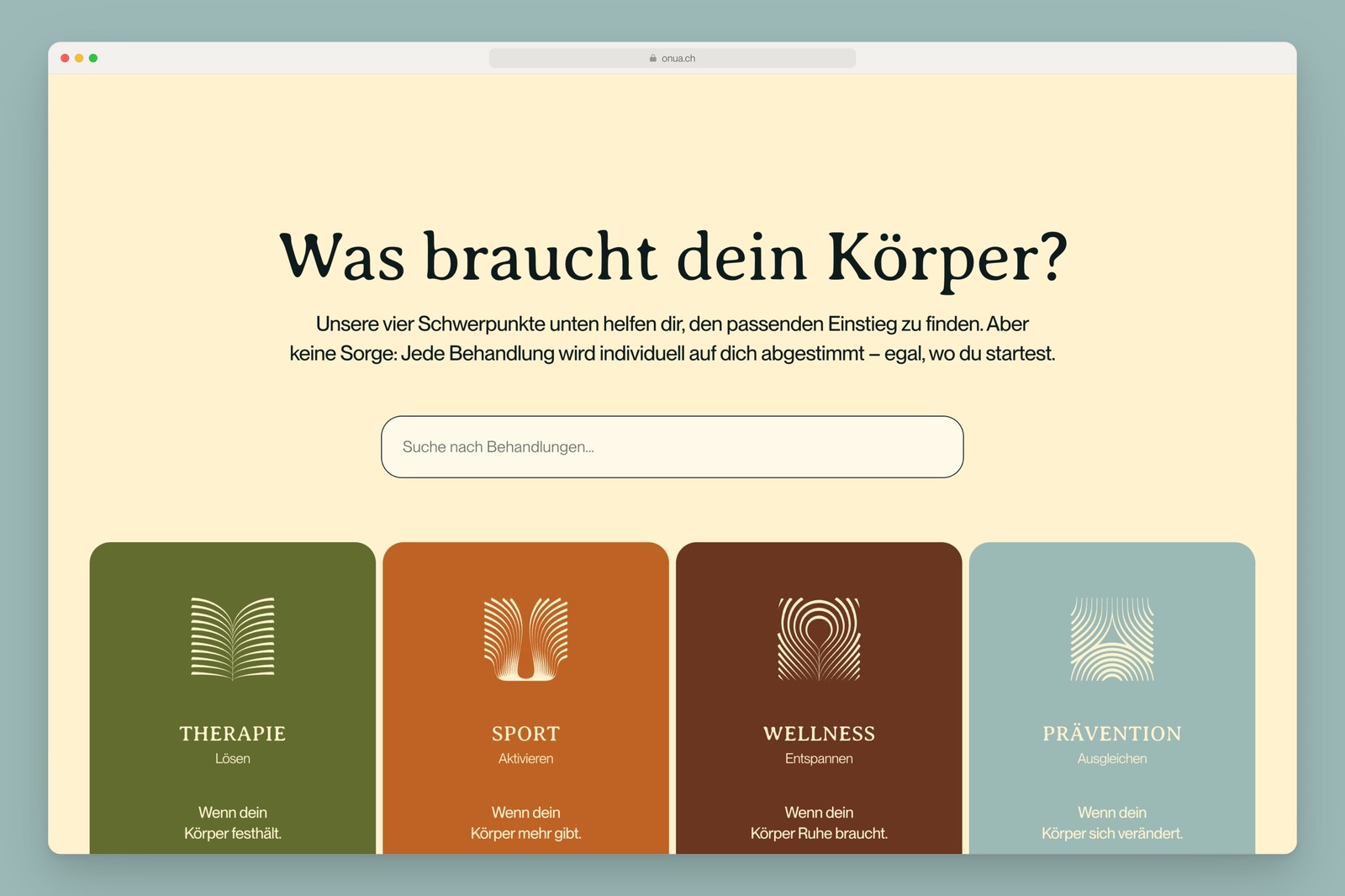1345x896 pixels.
Task: Close the browser window with red button
Action: pyautogui.click(x=65, y=58)
